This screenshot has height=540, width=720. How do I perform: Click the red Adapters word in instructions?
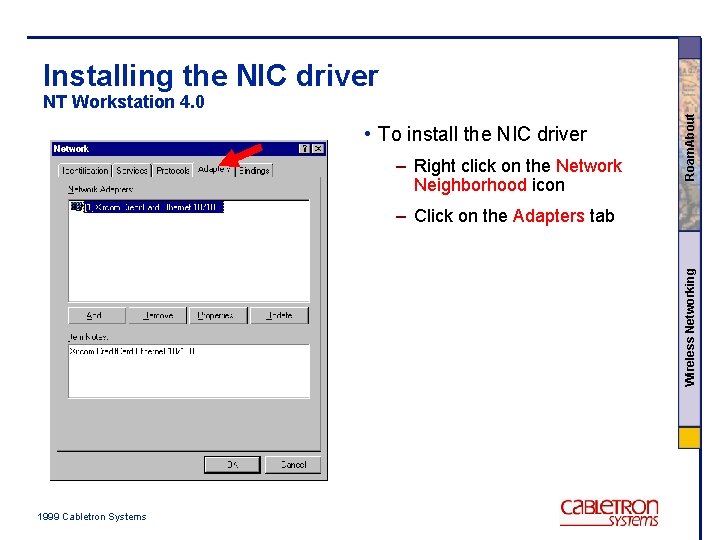tap(548, 216)
